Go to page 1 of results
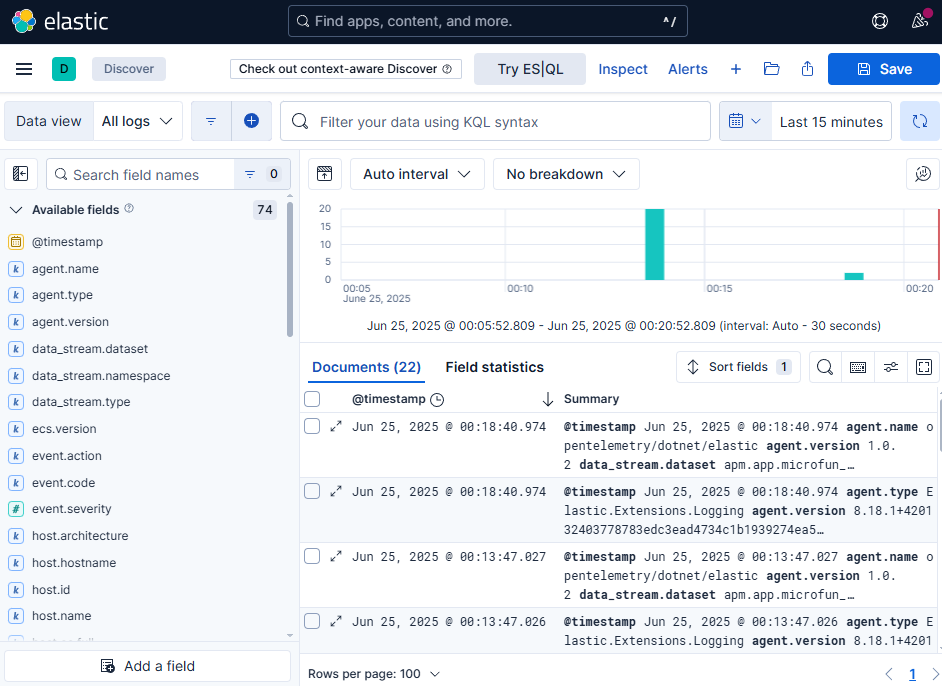This screenshot has height=686, width=942. [x=912, y=674]
